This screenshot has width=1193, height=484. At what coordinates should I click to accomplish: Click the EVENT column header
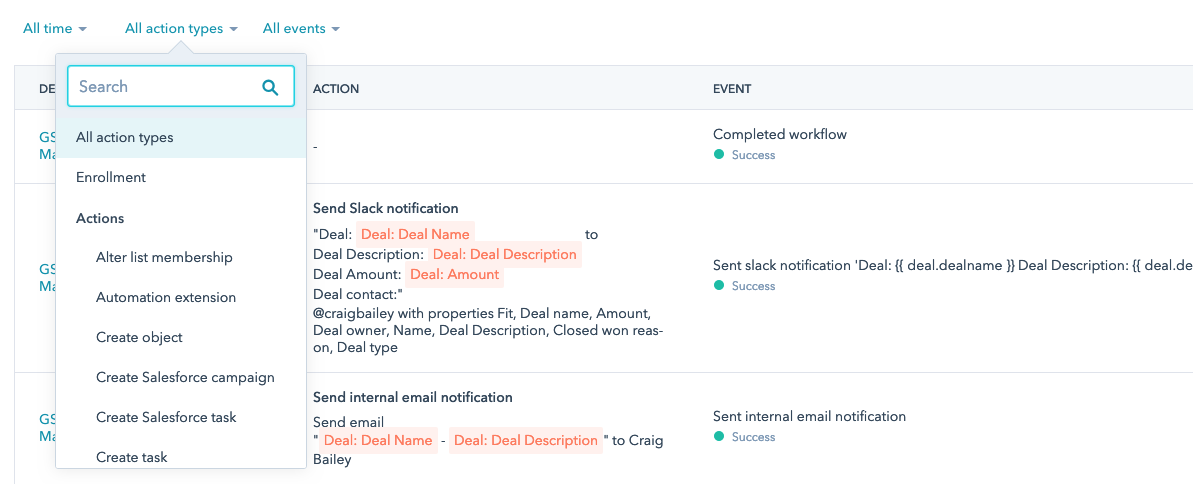(732, 89)
